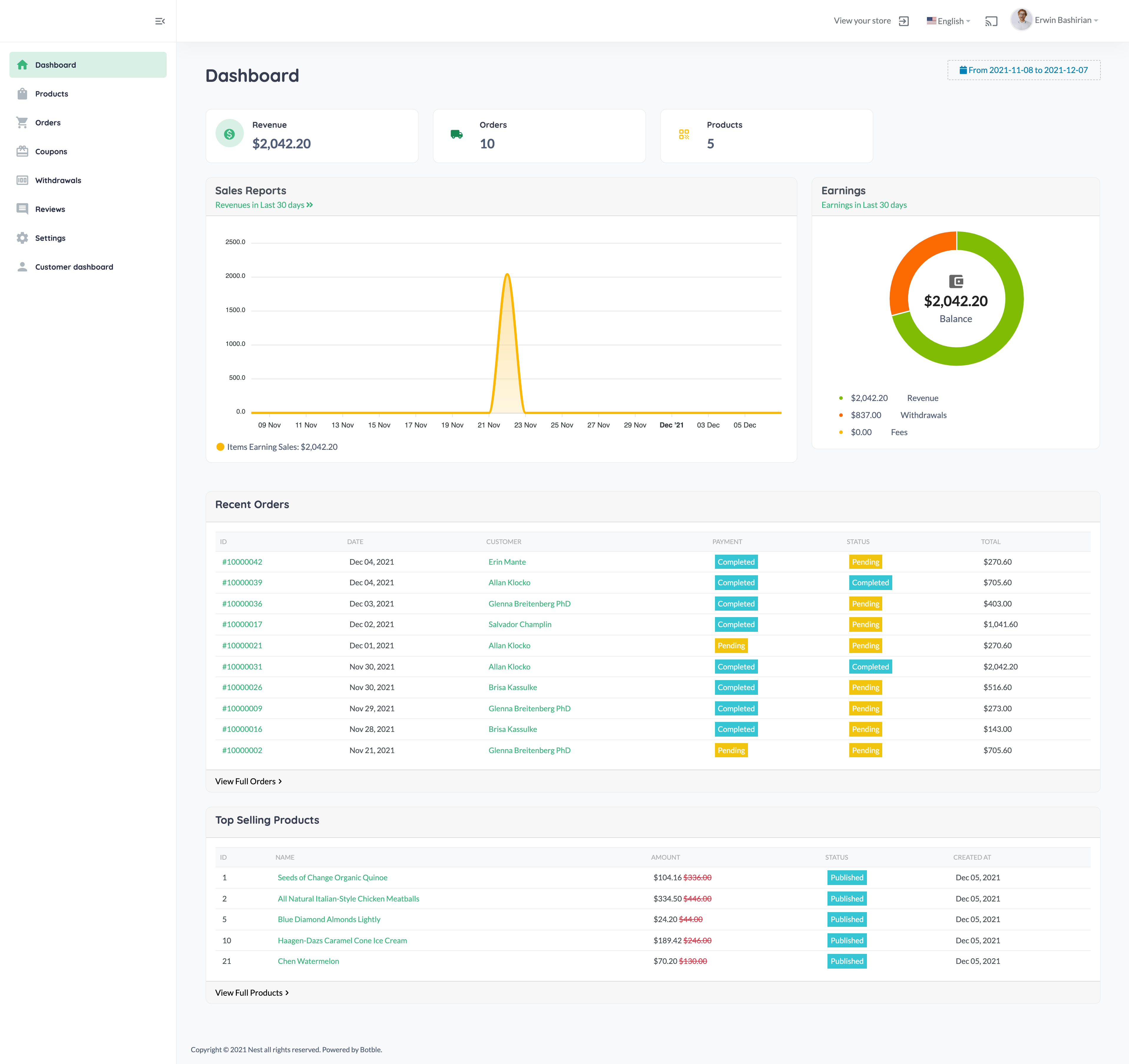Click the US flag language icon
The width and height of the screenshot is (1129, 1064).
[931, 20]
